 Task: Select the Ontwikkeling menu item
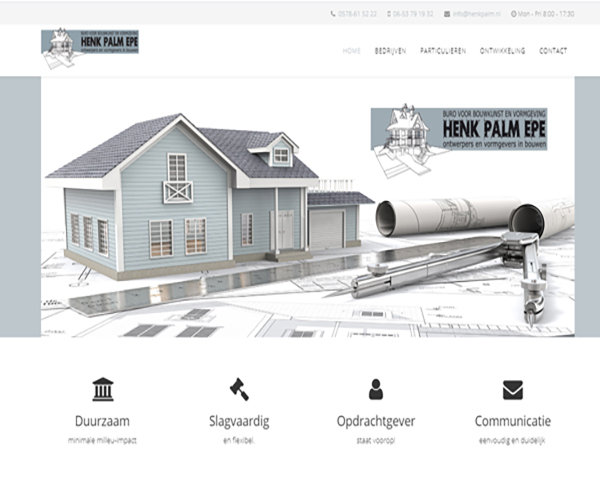pyautogui.click(x=502, y=50)
